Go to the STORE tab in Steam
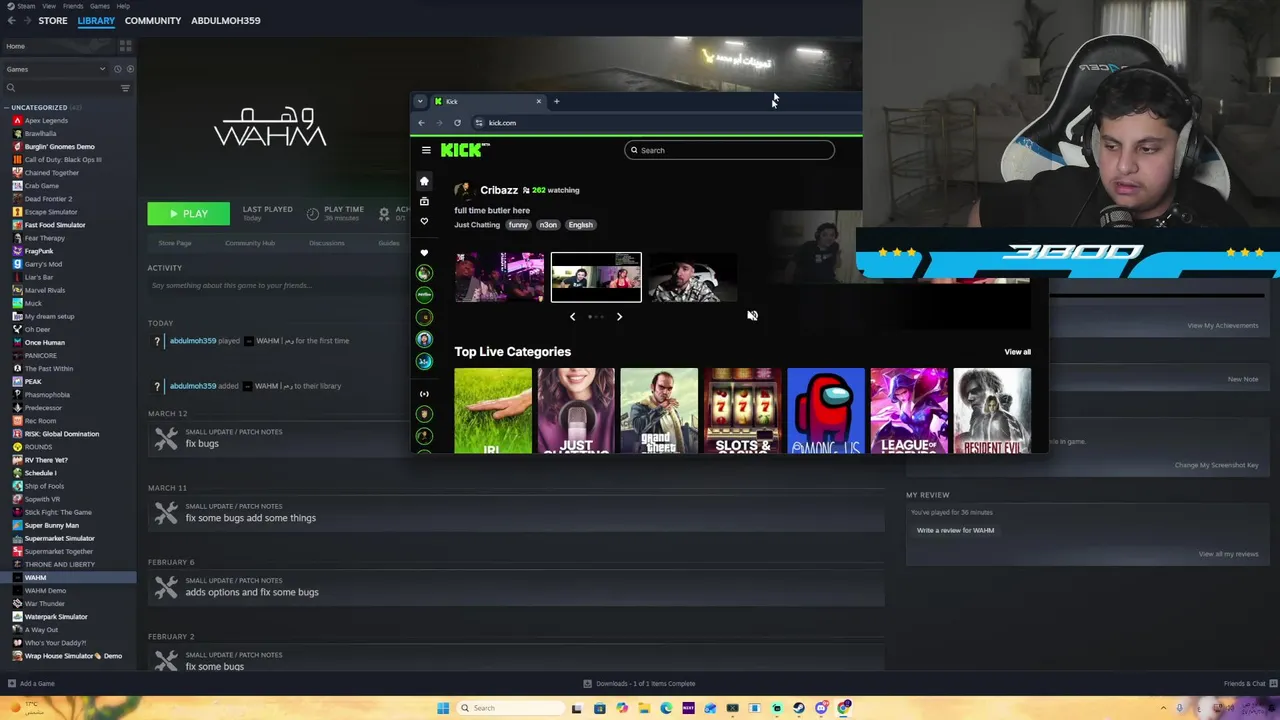 [x=53, y=20]
